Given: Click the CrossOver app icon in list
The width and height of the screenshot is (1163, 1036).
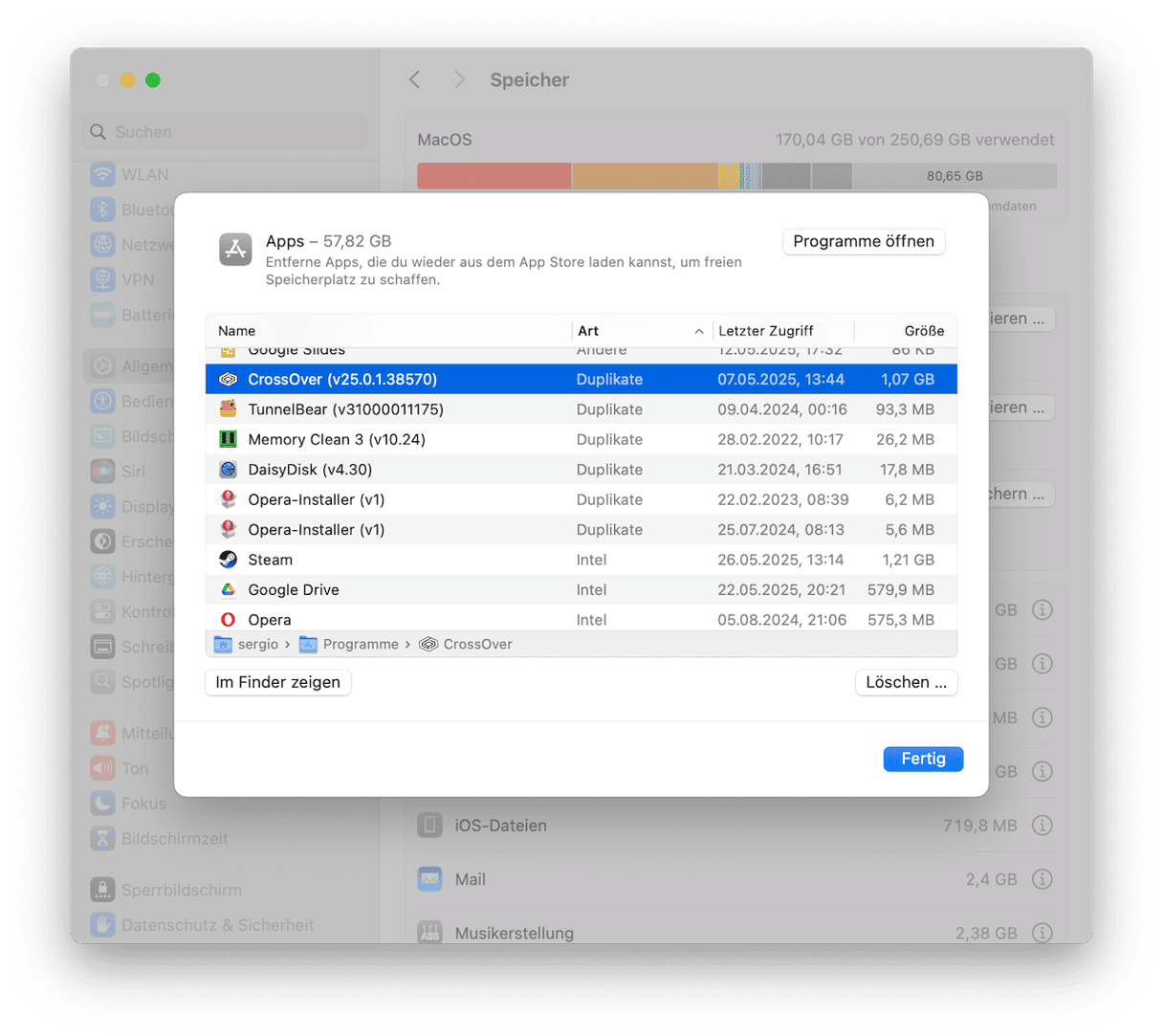Looking at the screenshot, I should (x=228, y=380).
